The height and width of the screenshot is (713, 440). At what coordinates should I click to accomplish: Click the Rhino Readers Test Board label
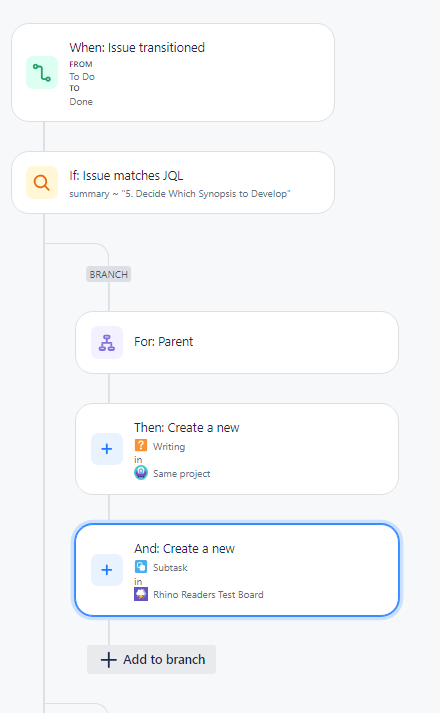(x=208, y=594)
